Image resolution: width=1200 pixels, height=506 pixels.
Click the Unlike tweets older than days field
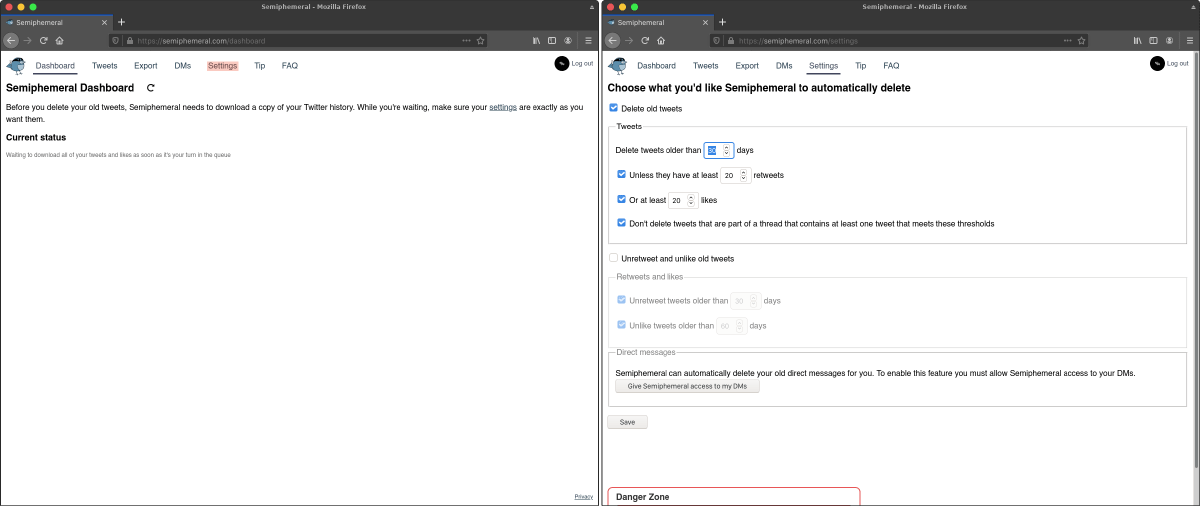point(731,325)
